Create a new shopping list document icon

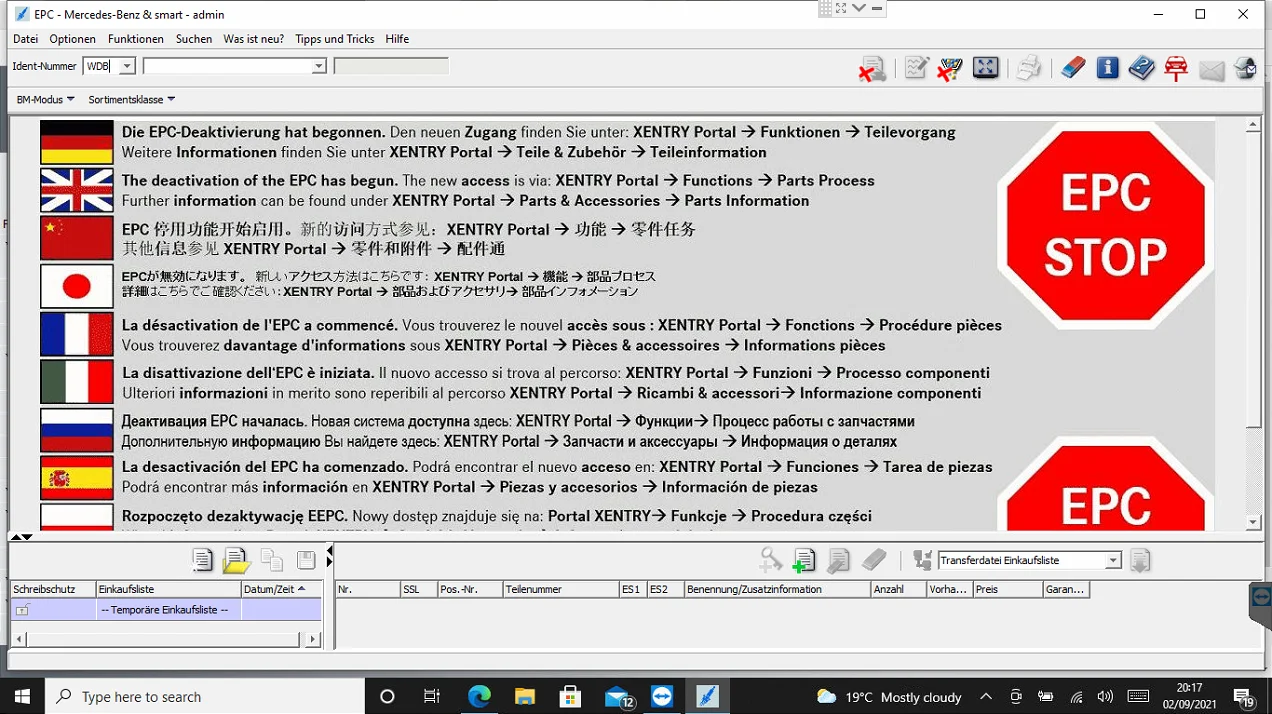pos(203,561)
